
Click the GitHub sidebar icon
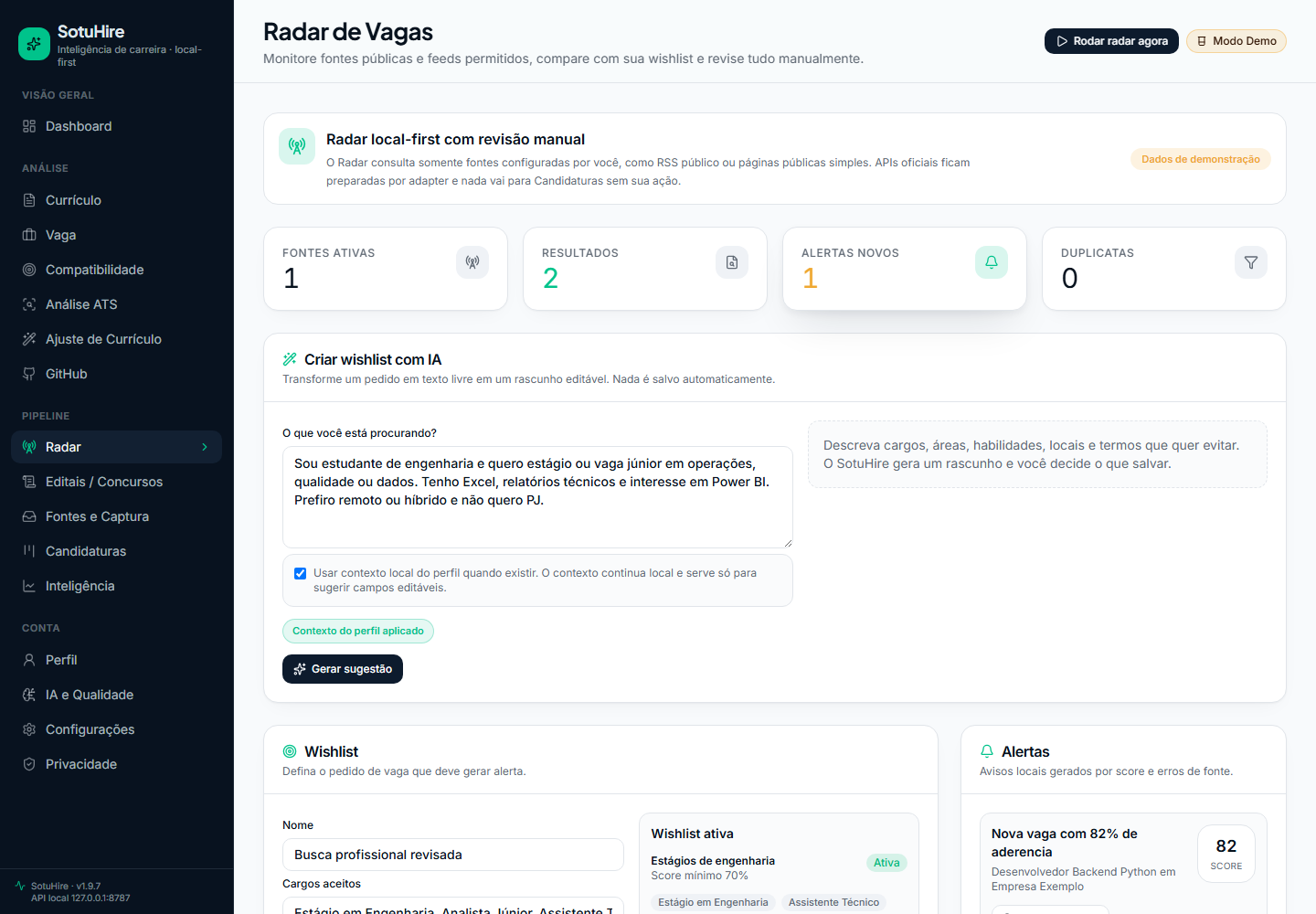click(29, 374)
